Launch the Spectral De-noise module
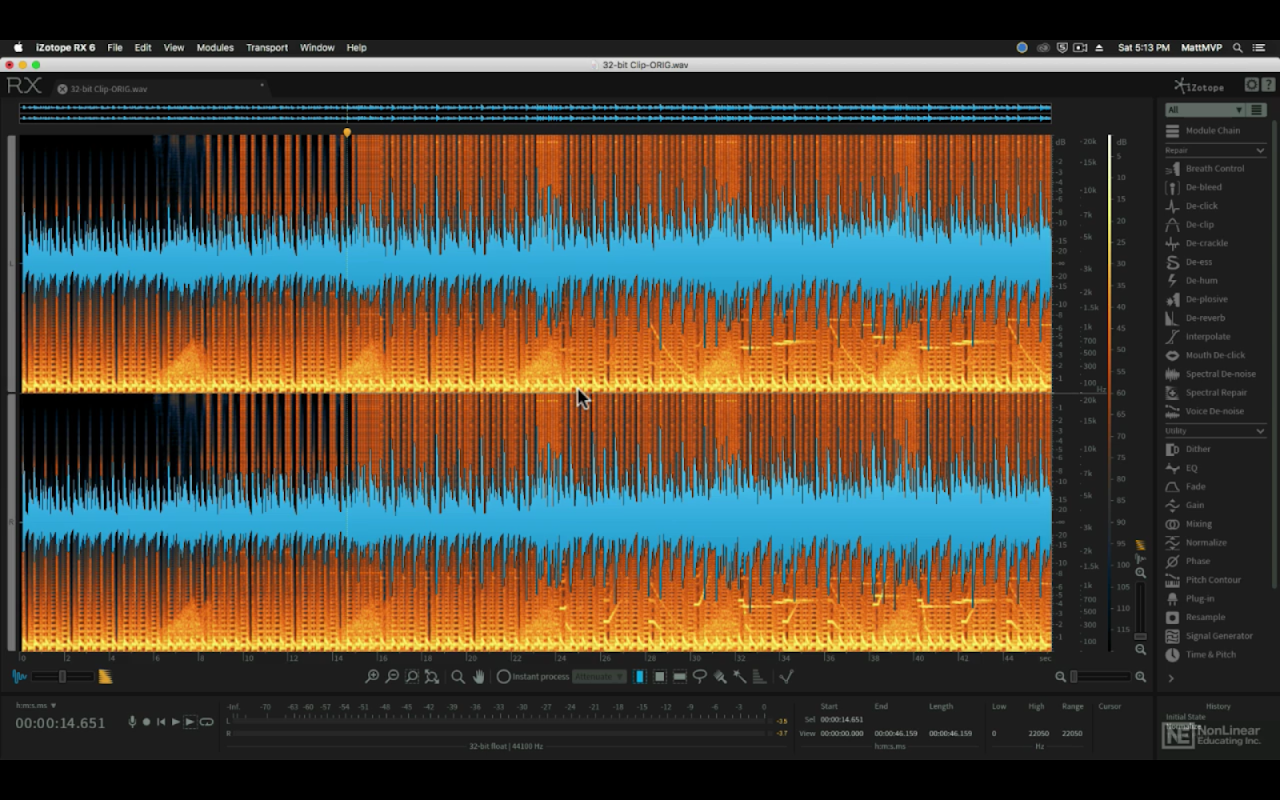The width and height of the screenshot is (1280, 800). click(1220, 374)
